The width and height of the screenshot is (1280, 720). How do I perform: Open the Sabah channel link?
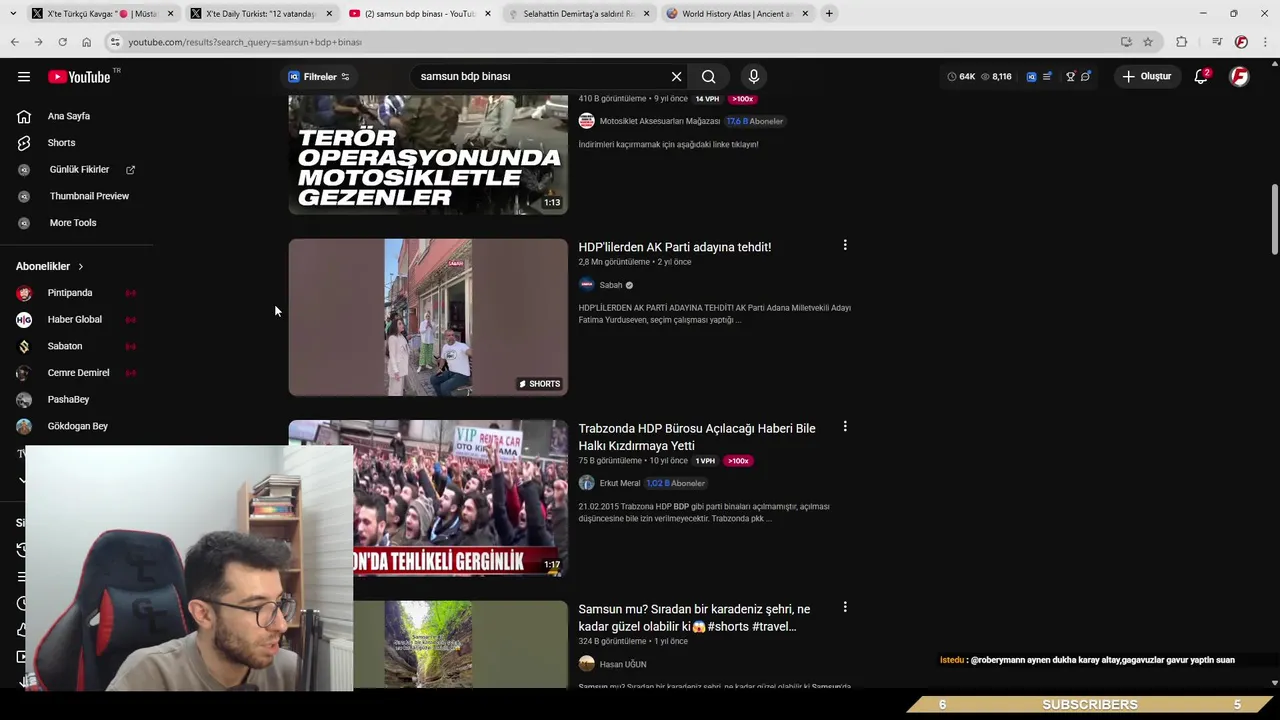611,285
